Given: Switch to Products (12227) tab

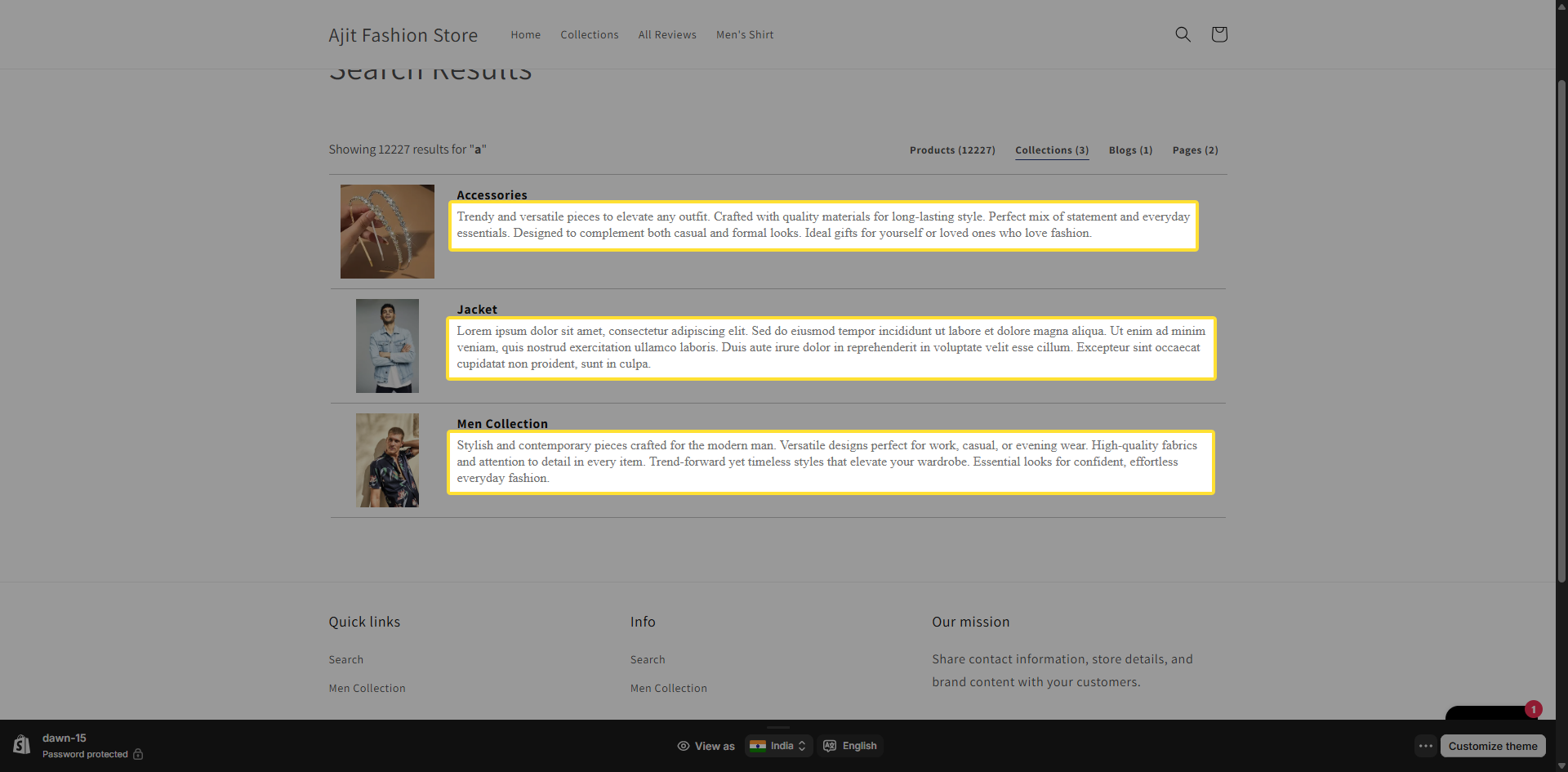Looking at the screenshot, I should coord(952,150).
